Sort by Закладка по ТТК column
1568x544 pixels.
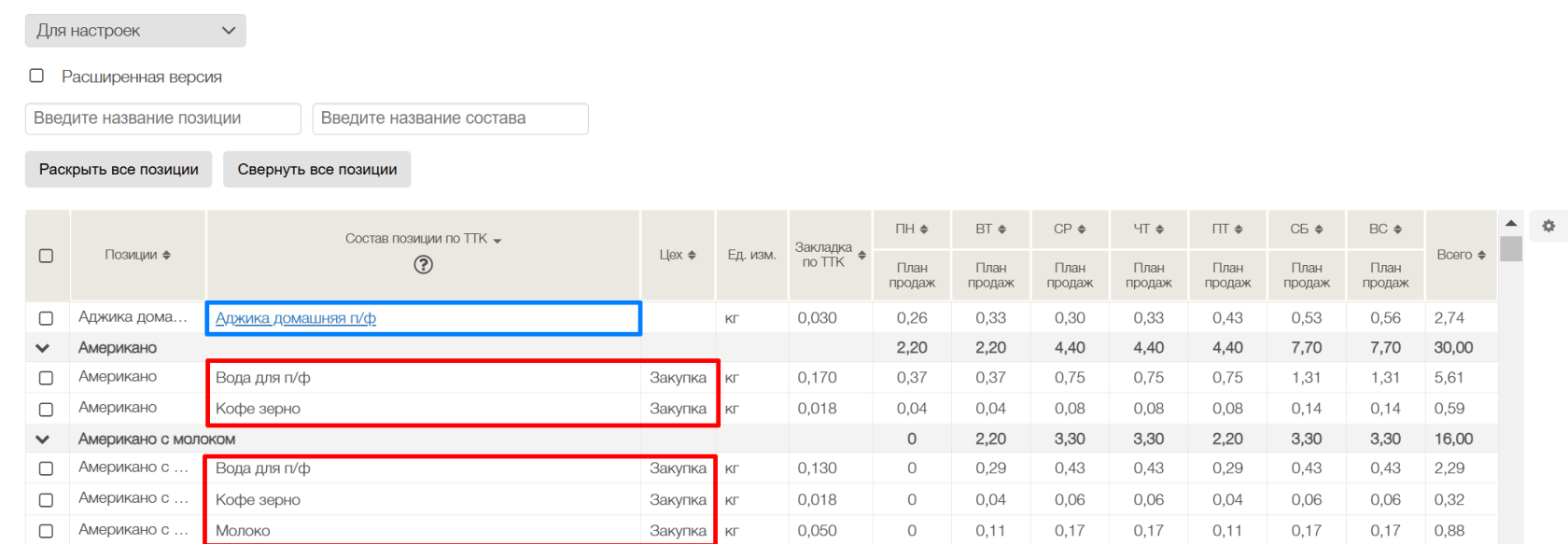click(x=861, y=255)
